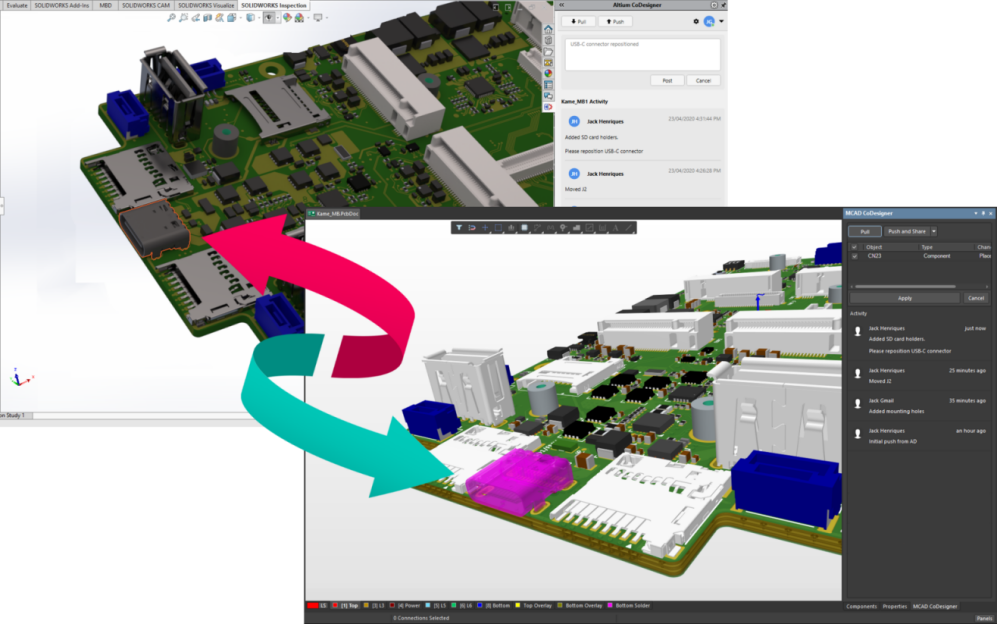997x624 pixels.
Task: Open the File Explorer folder icon in task pane
Action: 548,52
